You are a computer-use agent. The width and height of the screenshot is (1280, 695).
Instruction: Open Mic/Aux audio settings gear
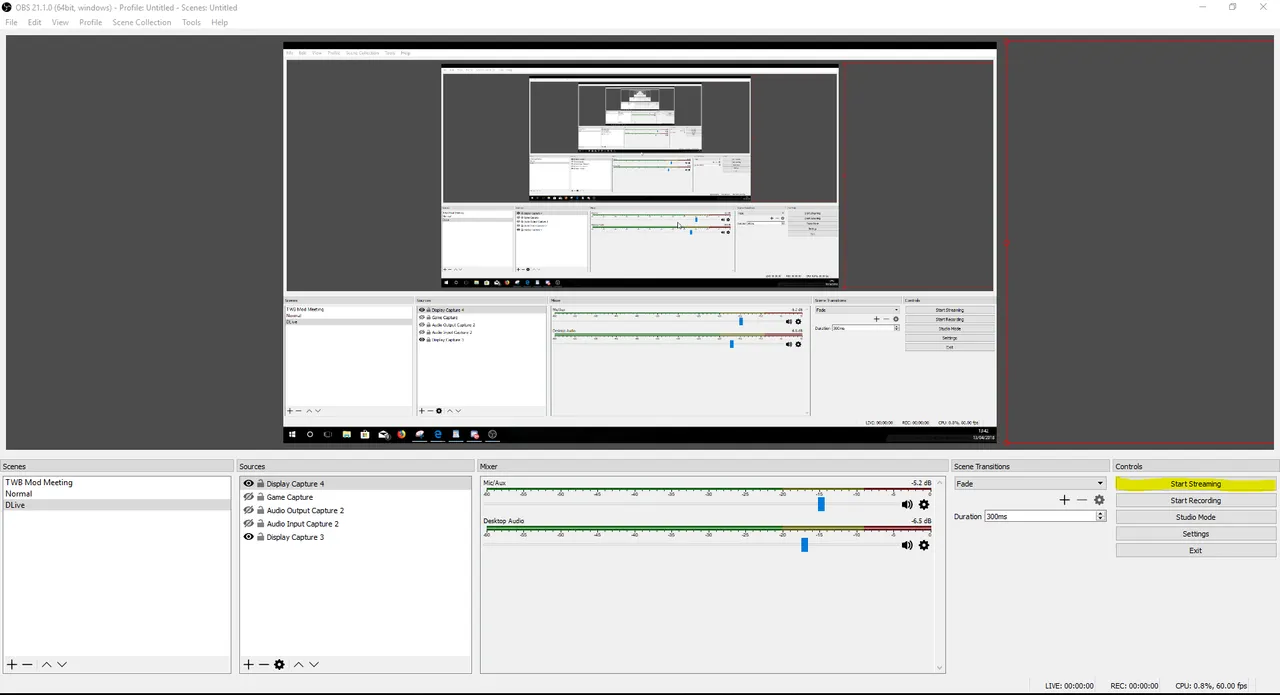[x=924, y=504]
